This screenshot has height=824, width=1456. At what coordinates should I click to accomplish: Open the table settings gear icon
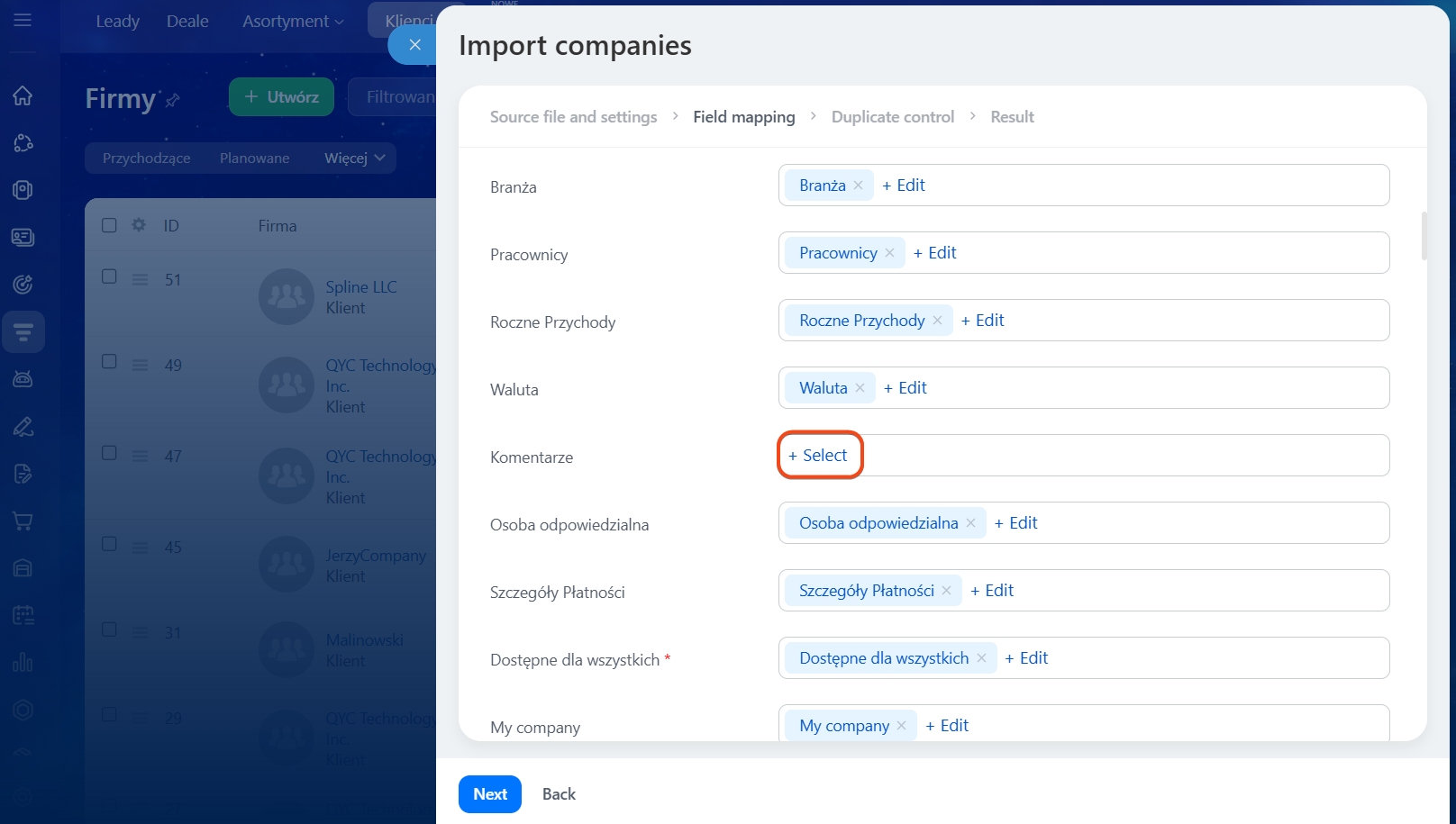coord(139,225)
